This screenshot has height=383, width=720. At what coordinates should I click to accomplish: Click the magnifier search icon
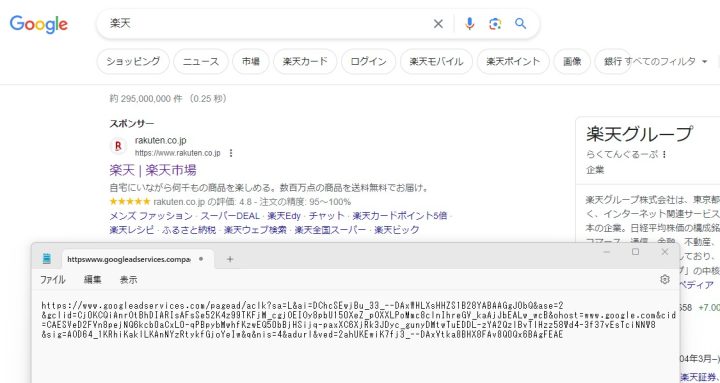(x=520, y=24)
